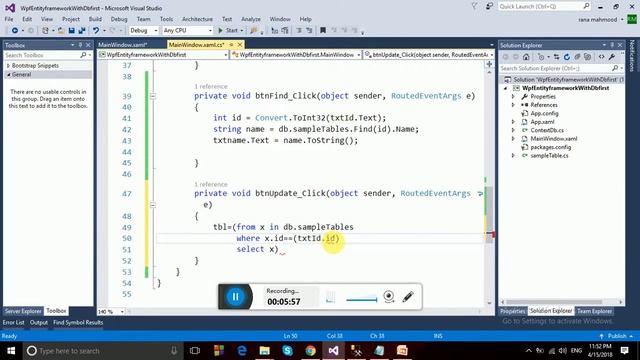Click the New Project toolbar icon
Screen dimensions: 640x360
(x=45, y=31)
